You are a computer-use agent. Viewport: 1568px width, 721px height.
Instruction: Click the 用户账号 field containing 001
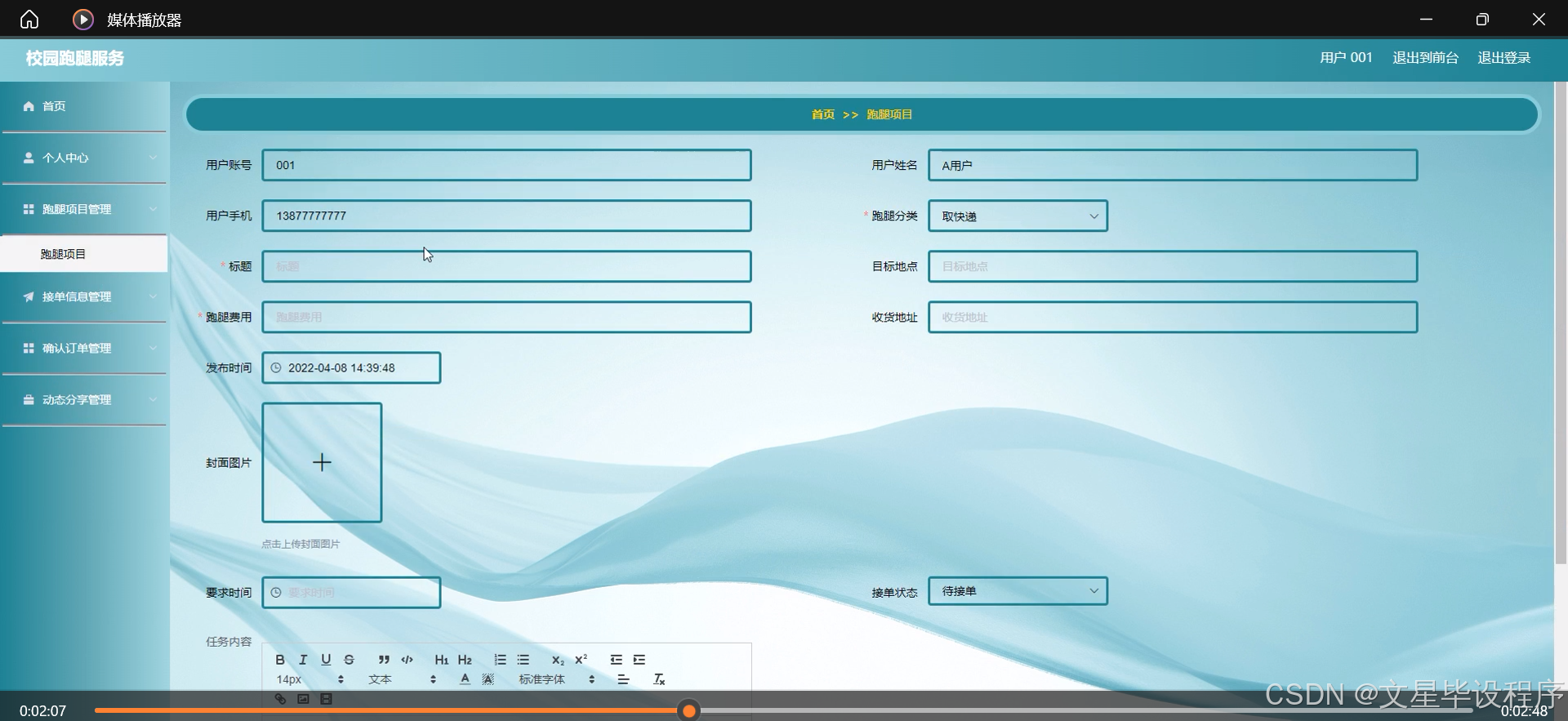506,165
